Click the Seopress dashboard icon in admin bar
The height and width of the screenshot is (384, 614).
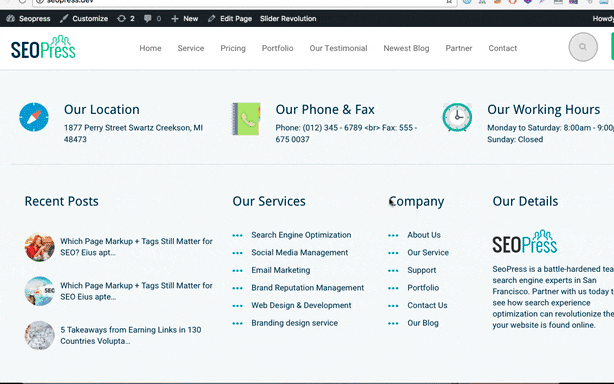point(11,18)
